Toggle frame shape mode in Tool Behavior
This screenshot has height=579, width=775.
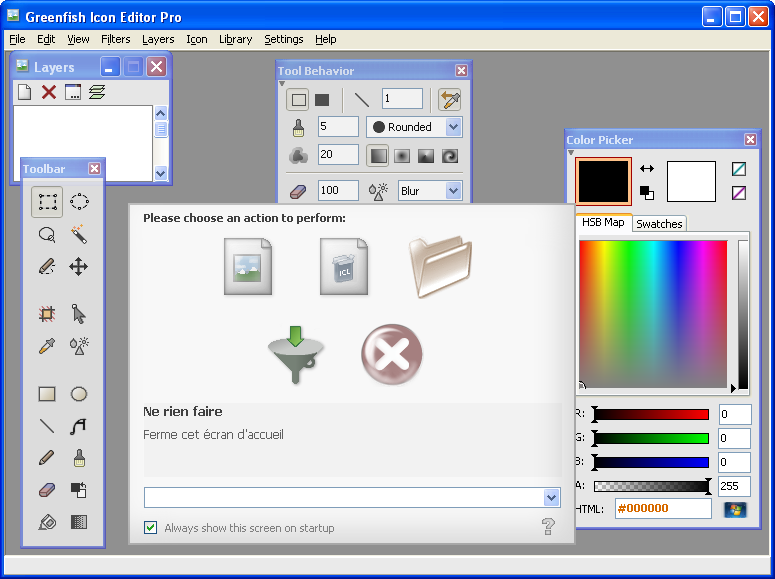[x=298, y=99]
